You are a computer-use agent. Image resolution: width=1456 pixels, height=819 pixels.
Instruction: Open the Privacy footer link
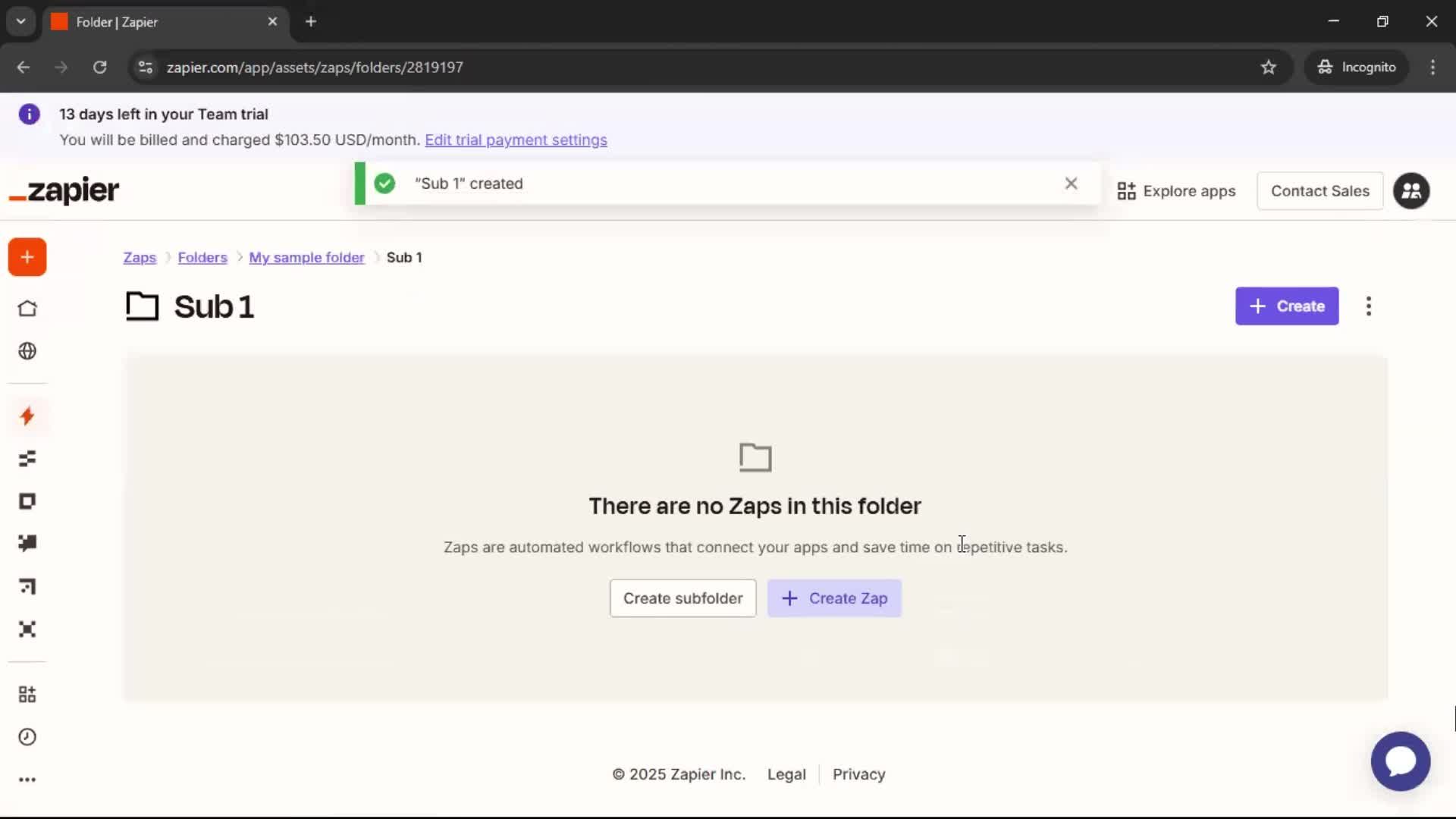click(858, 774)
